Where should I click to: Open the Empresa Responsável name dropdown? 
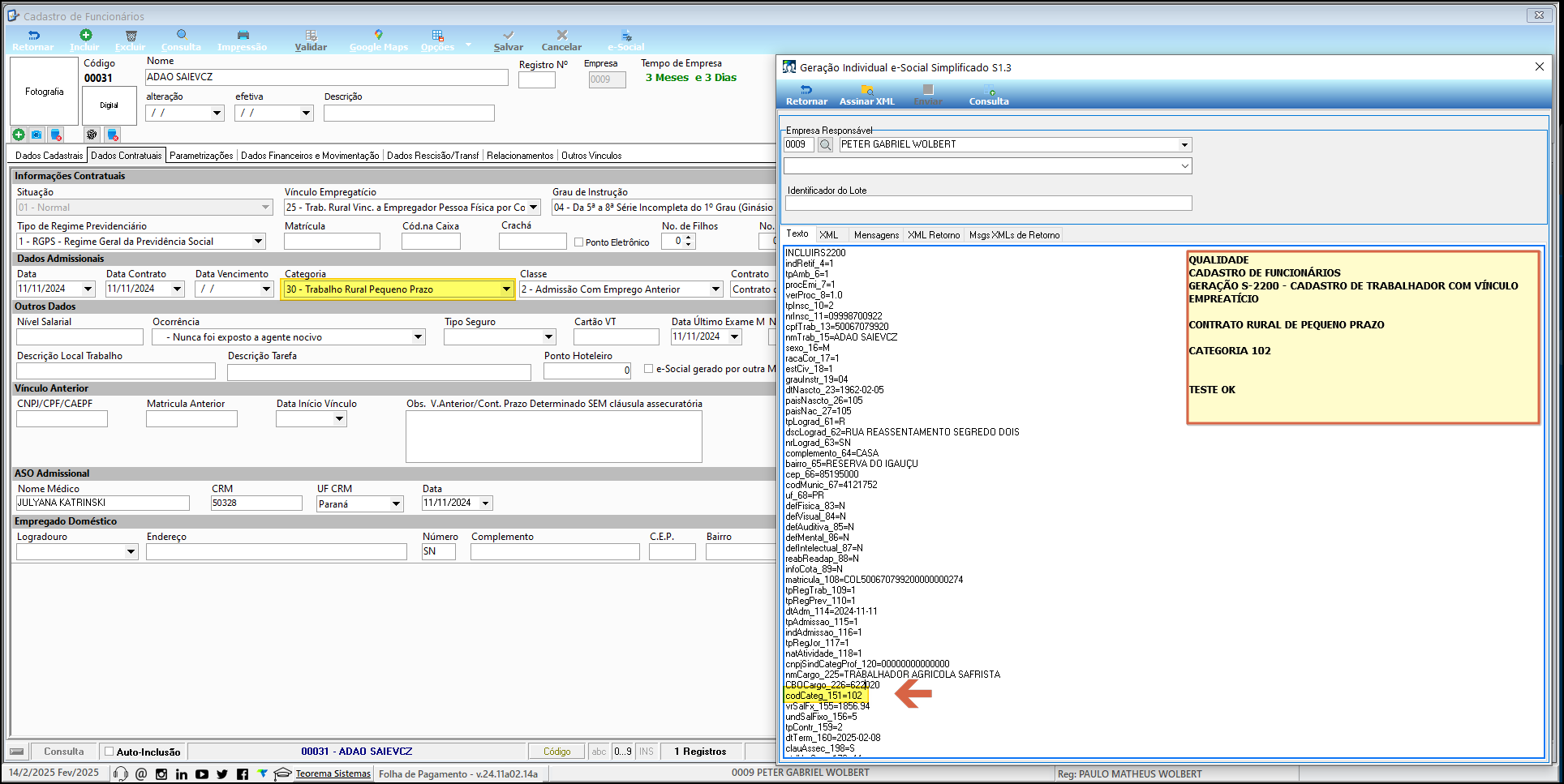1184,145
